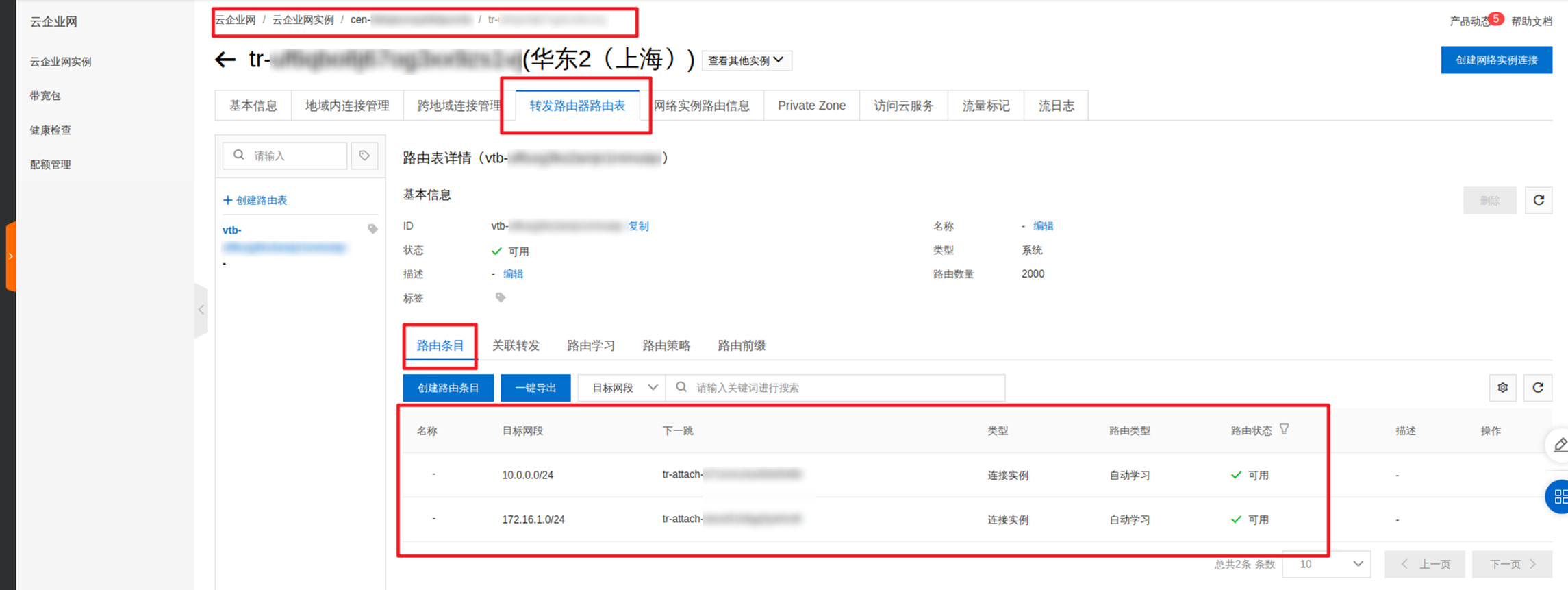The height and width of the screenshot is (590, 1568).
Task: Collapse the route table list panel
Action: coord(201,310)
